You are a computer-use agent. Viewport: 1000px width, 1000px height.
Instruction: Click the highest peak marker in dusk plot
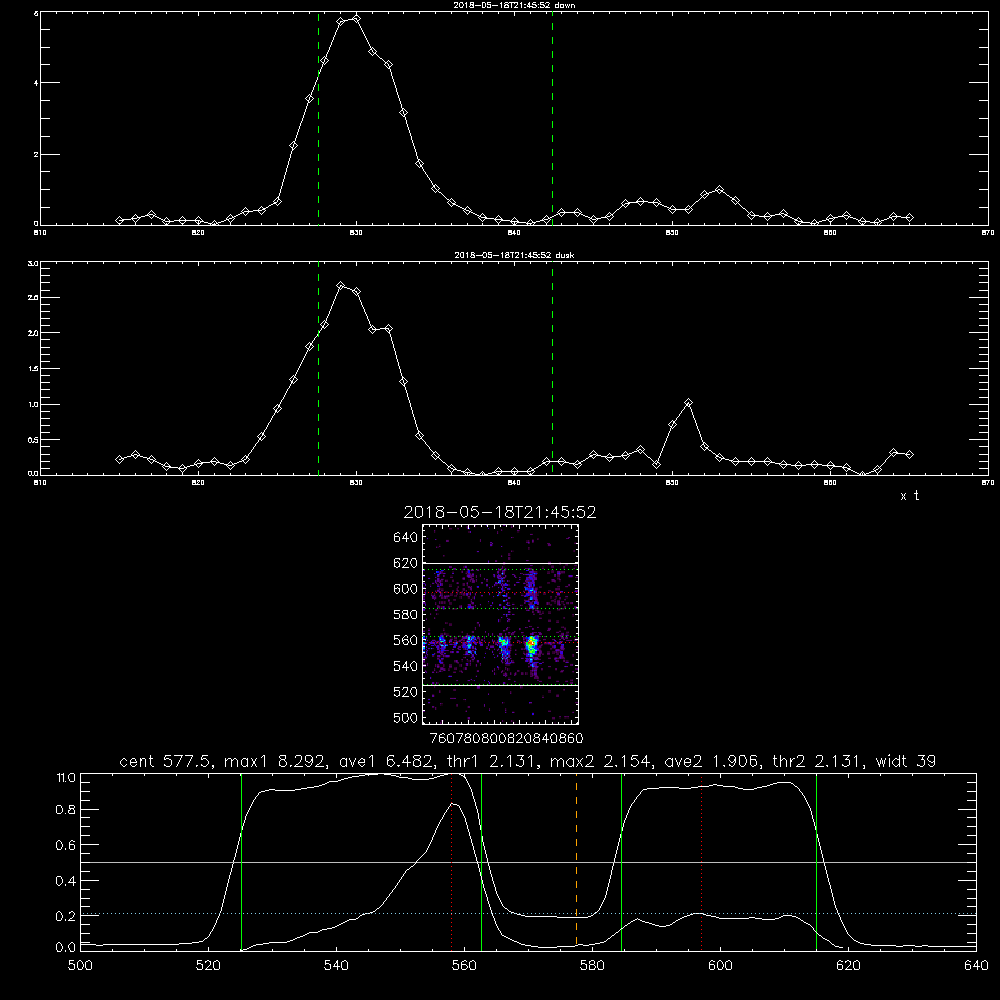pos(341,285)
